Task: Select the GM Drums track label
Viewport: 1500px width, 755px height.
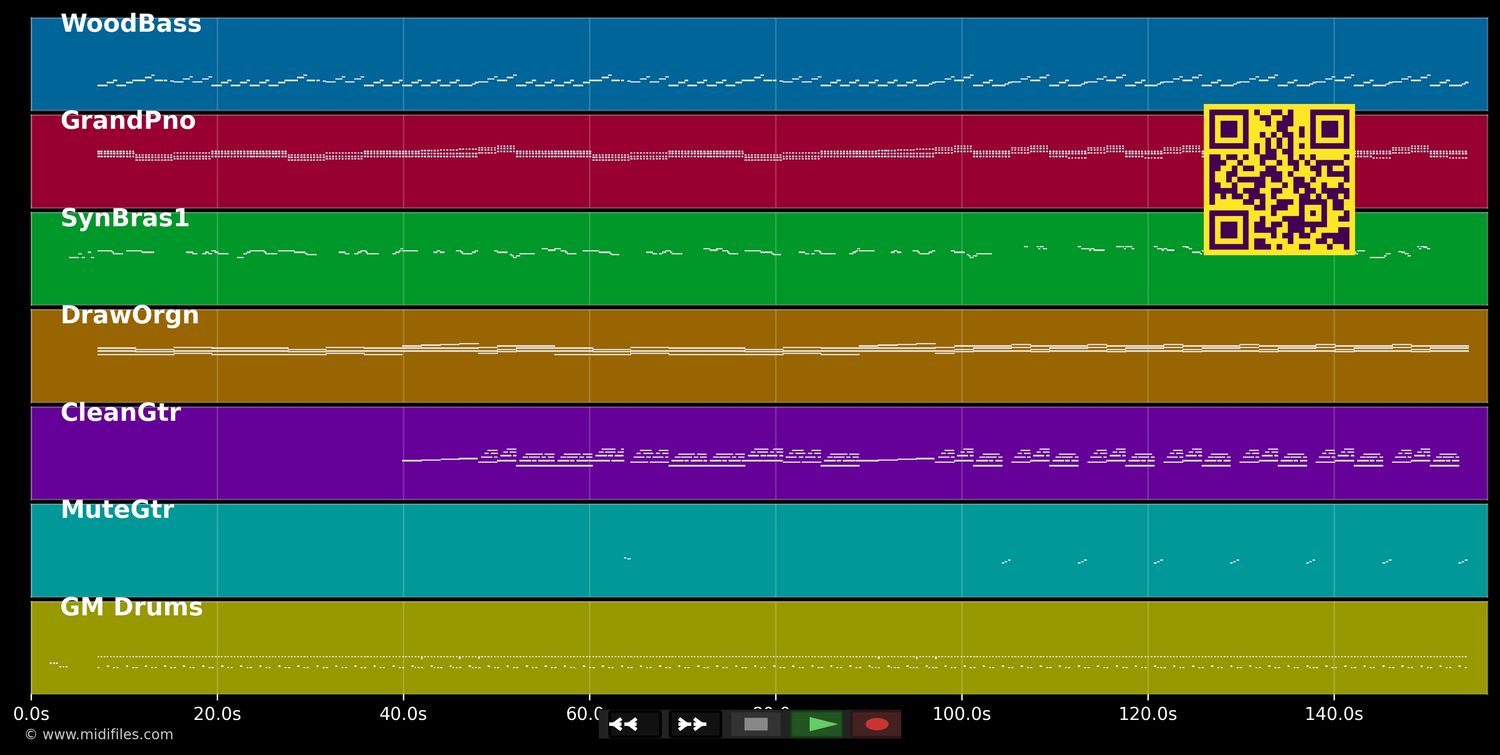Action: tap(132, 608)
